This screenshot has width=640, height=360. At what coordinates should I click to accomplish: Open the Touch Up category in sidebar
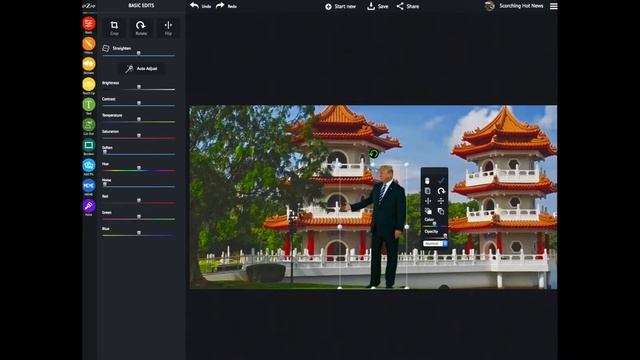pyautogui.click(x=89, y=84)
